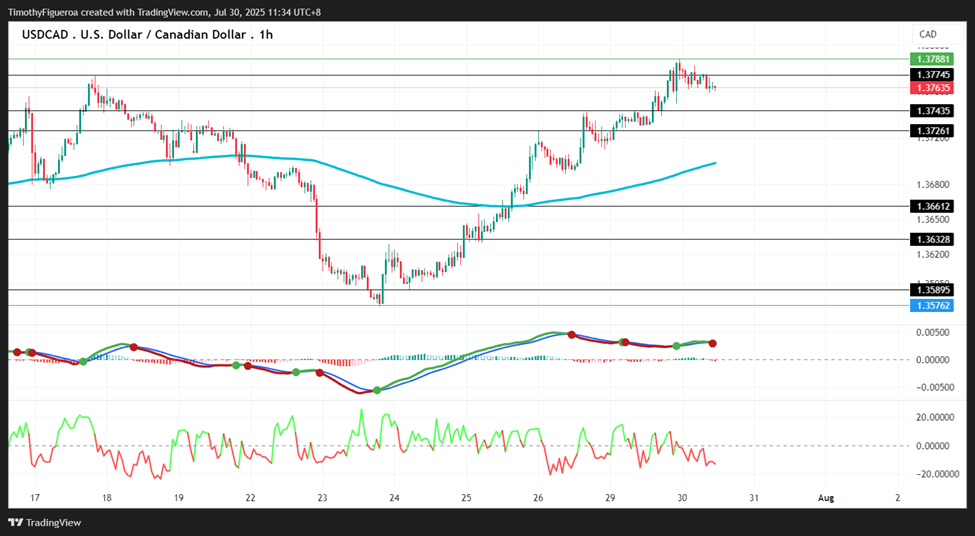Click the 1.36612 horizontal level label
This screenshot has height=536, width=975.
point(931,206)
